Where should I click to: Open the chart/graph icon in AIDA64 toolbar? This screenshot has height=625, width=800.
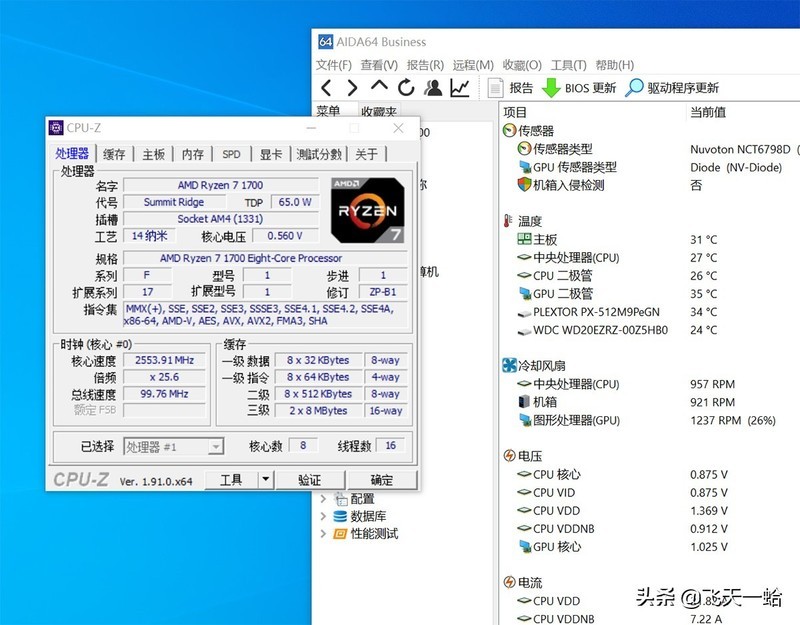pos(460,88)
